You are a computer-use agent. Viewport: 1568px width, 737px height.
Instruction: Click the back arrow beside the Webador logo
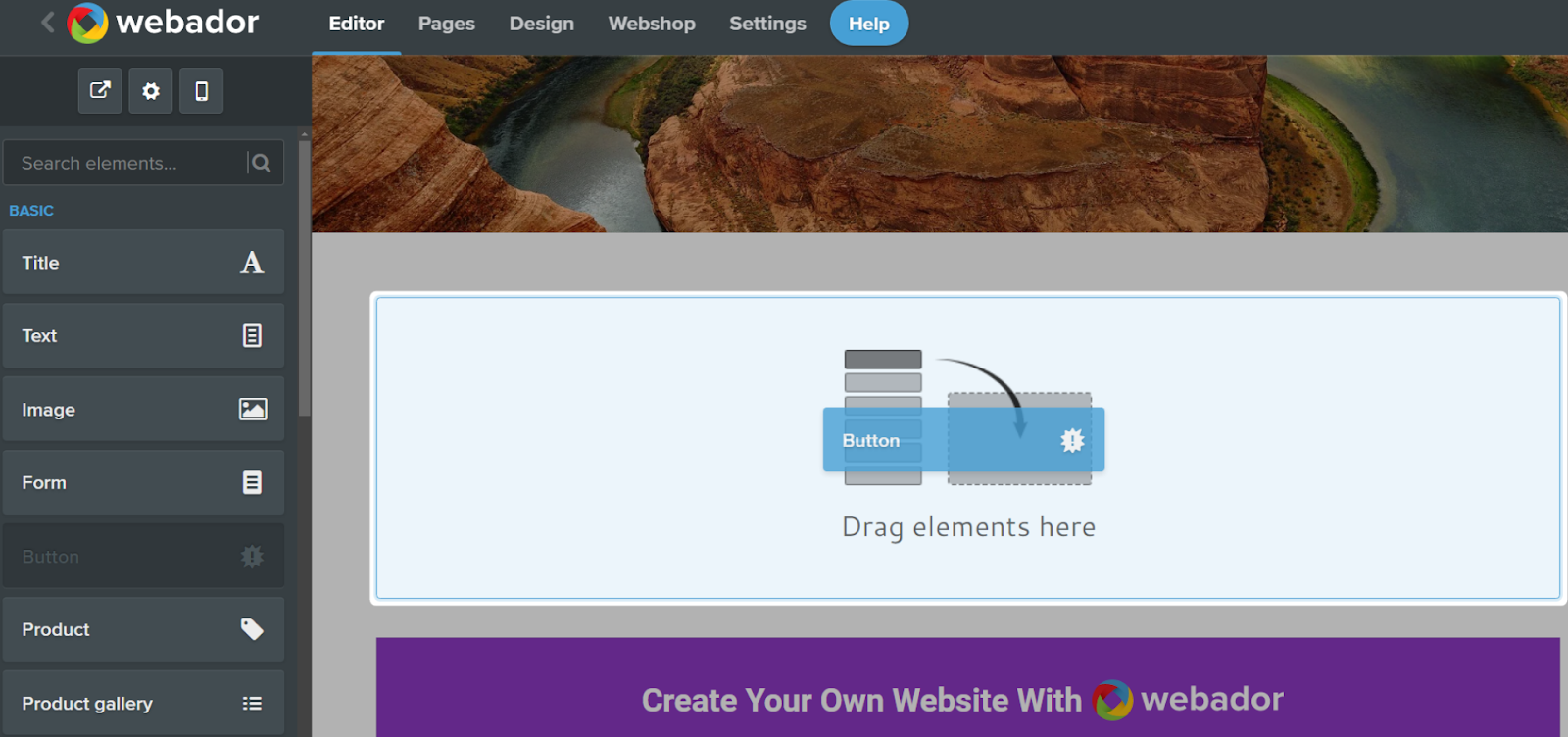coord(47,23)
